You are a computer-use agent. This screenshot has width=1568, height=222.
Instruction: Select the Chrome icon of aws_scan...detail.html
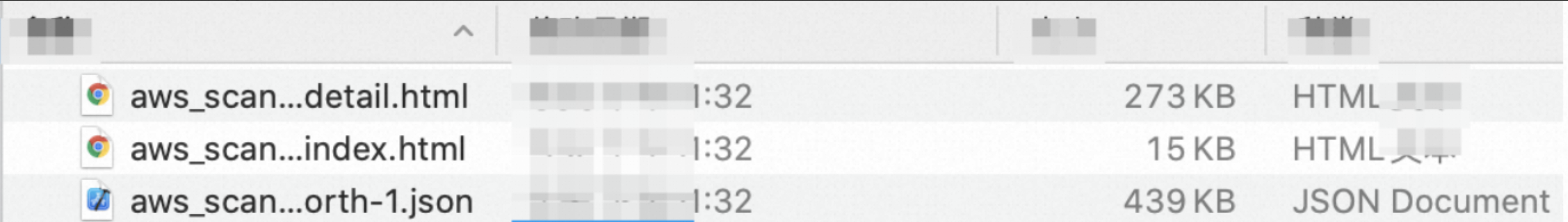click(97, 95)
